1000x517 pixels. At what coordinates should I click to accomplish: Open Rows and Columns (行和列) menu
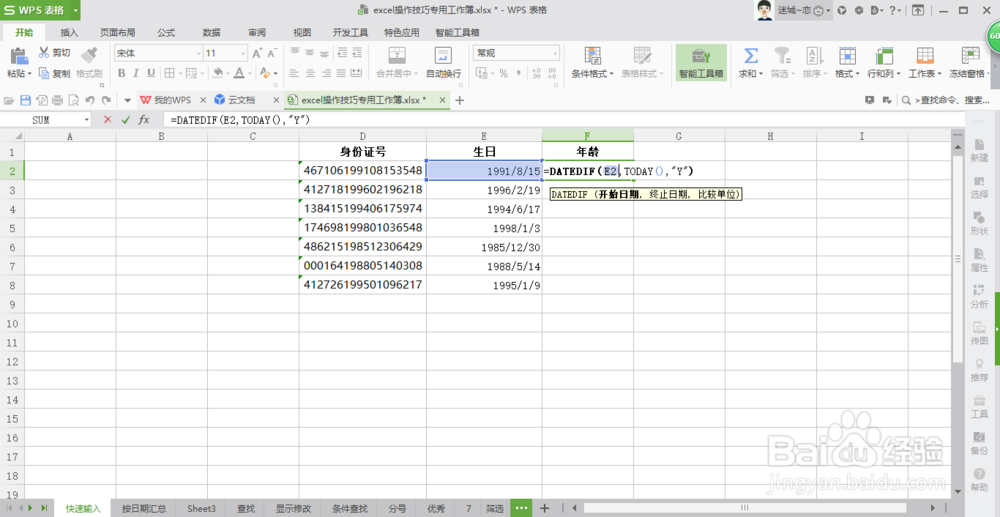[884, 62]
